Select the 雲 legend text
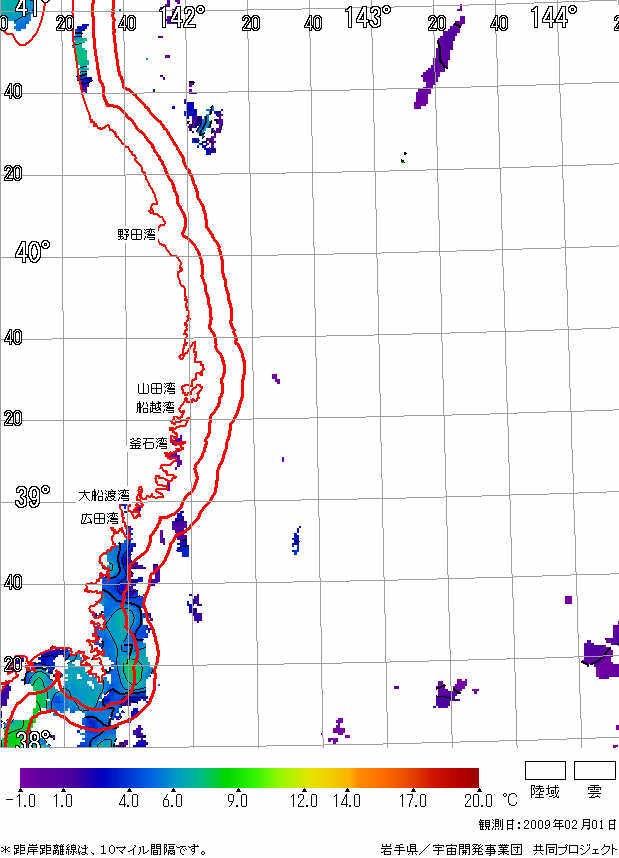This screenshot has height=858, width=619. pos(594,792)
